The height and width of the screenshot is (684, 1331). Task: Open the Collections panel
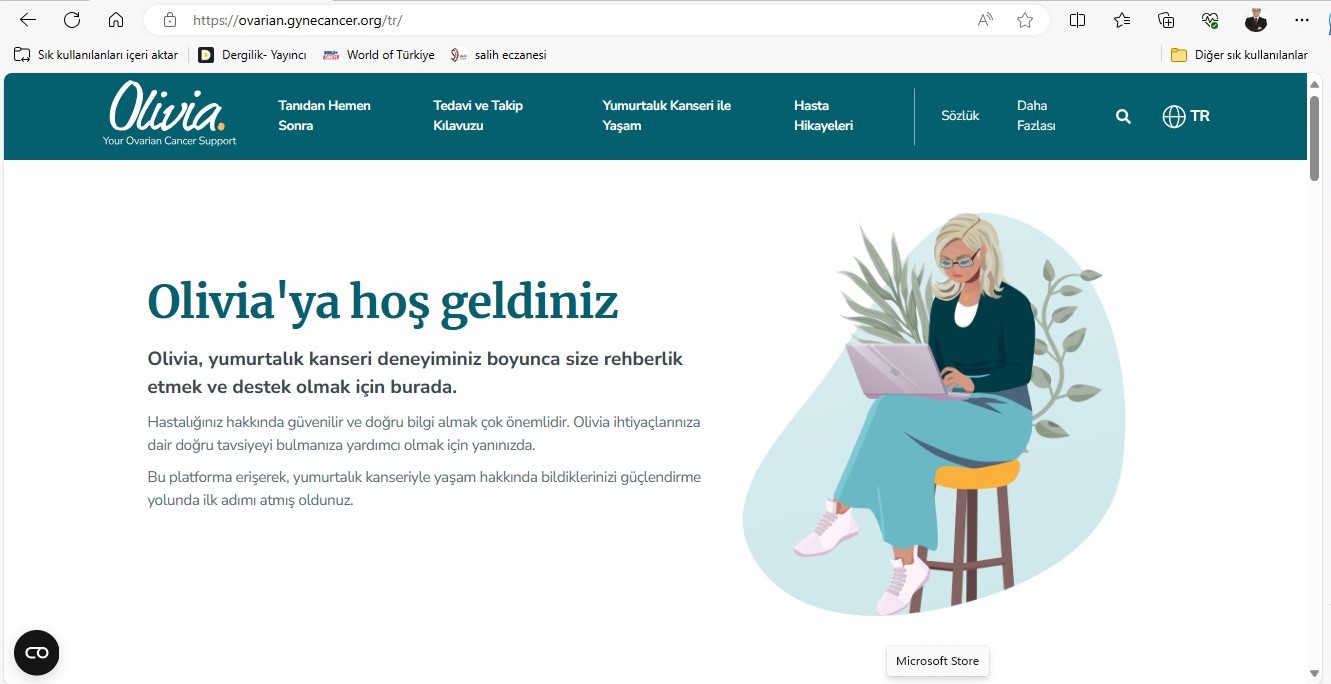coord(1166,20)
